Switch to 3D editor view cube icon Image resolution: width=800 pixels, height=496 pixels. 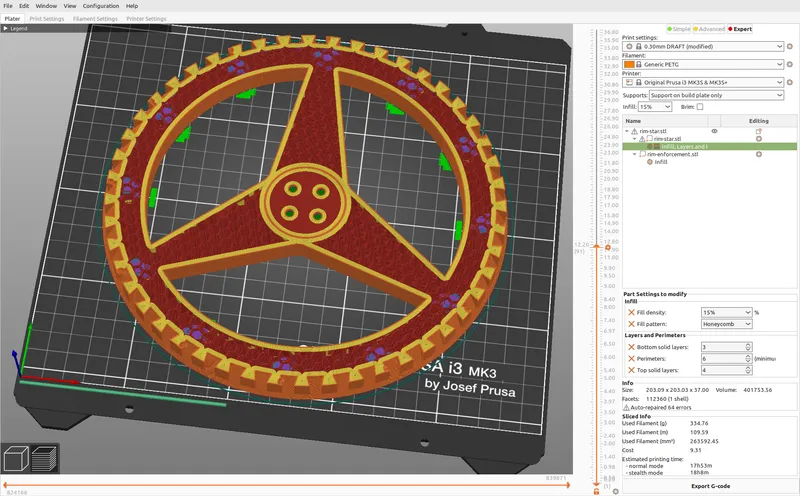15,458
